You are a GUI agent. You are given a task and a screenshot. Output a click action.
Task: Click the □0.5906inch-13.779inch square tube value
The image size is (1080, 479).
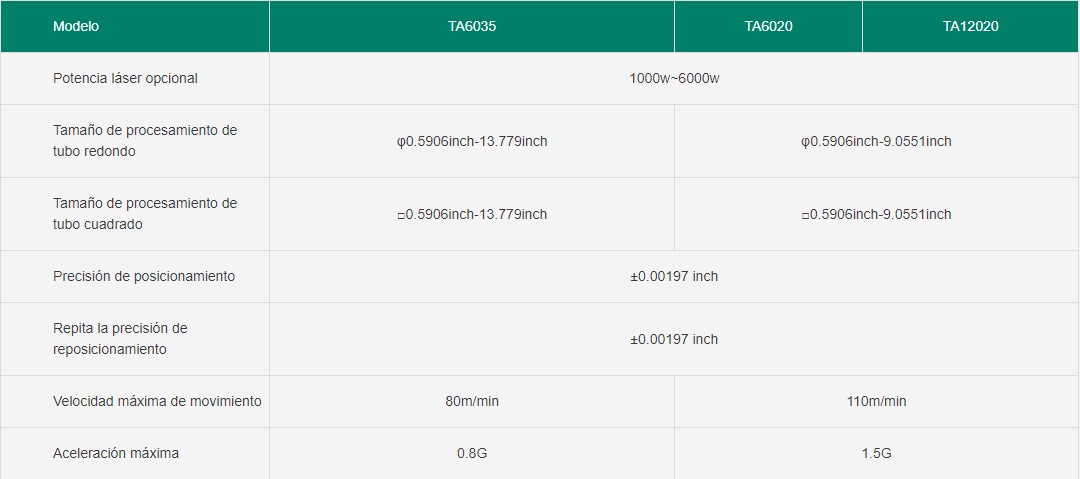[x=472, y=214]
